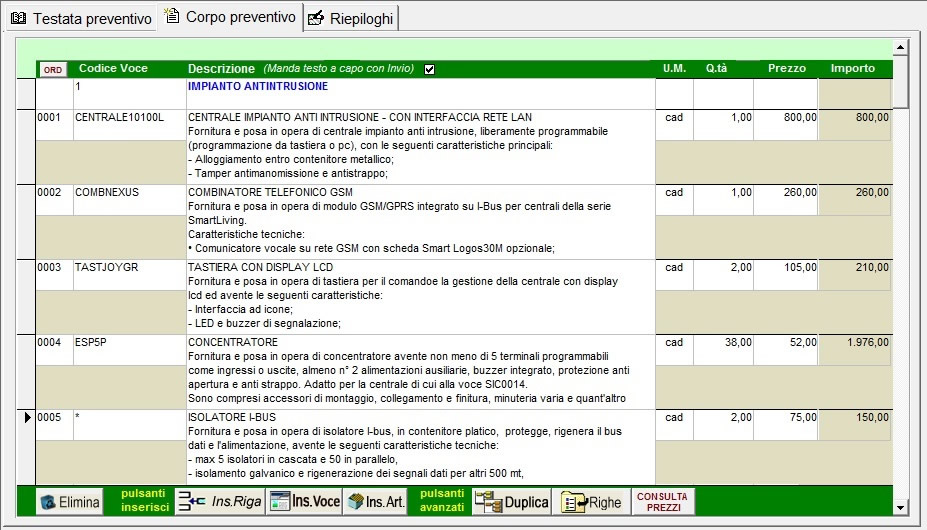Image resolution: width=927 pixels, height=530 pixels.
Task: Click the Prezzo column header
Action: (x=786, y=68)
